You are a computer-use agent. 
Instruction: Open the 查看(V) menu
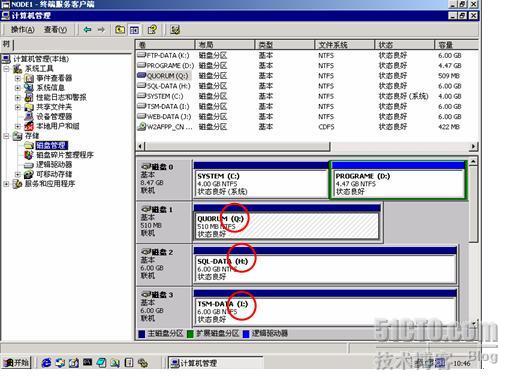click(x=55, y=30)
